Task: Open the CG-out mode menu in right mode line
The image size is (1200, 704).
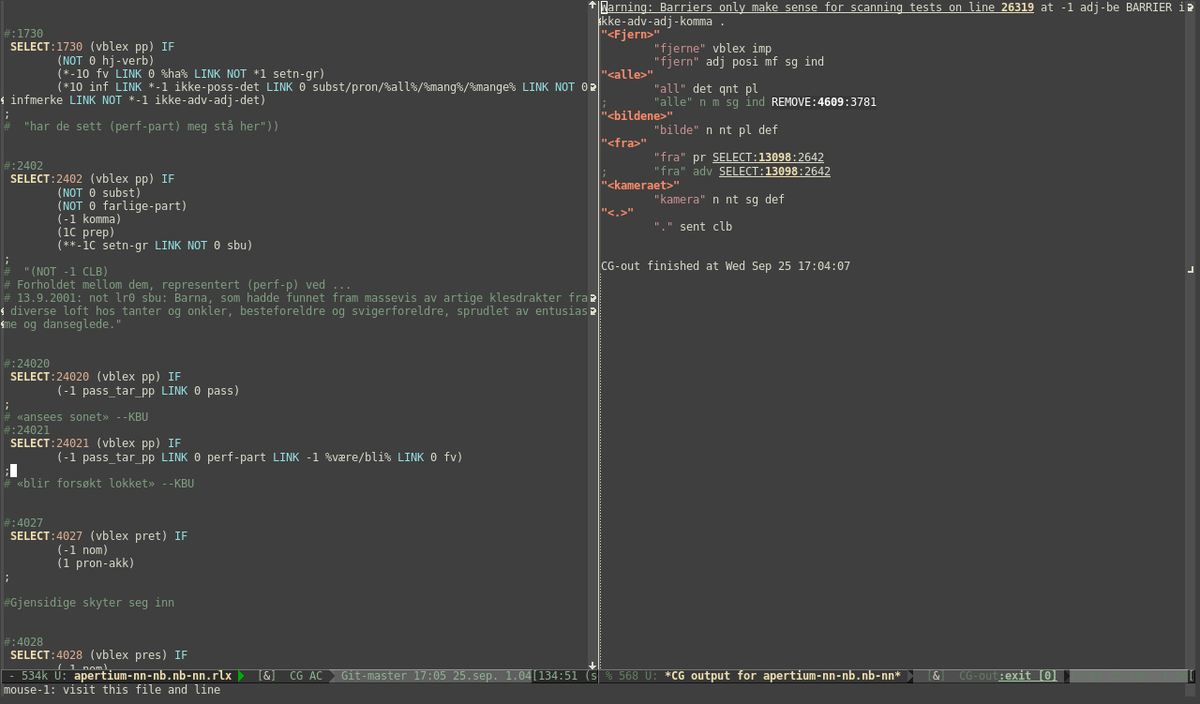Action: pos(978,676)
